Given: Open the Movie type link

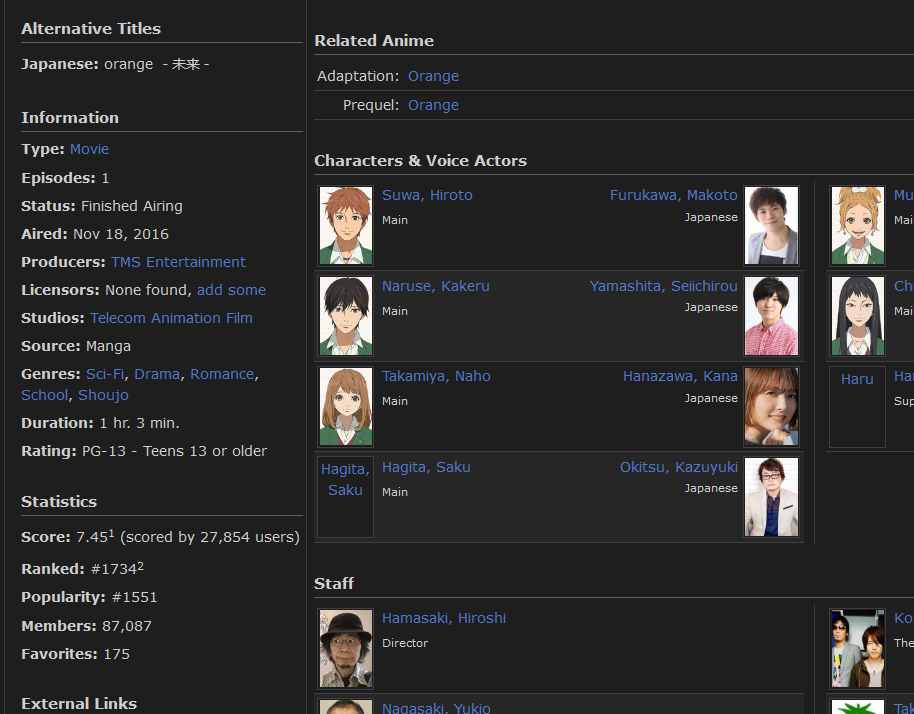Looking at the screenshot, I should [x=89, y=149].
